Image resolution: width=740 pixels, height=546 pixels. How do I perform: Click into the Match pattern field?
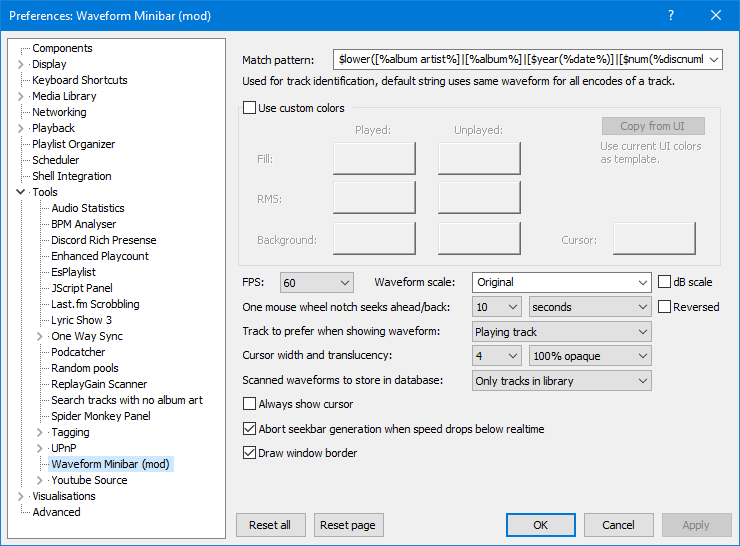(x=527, y=60)
